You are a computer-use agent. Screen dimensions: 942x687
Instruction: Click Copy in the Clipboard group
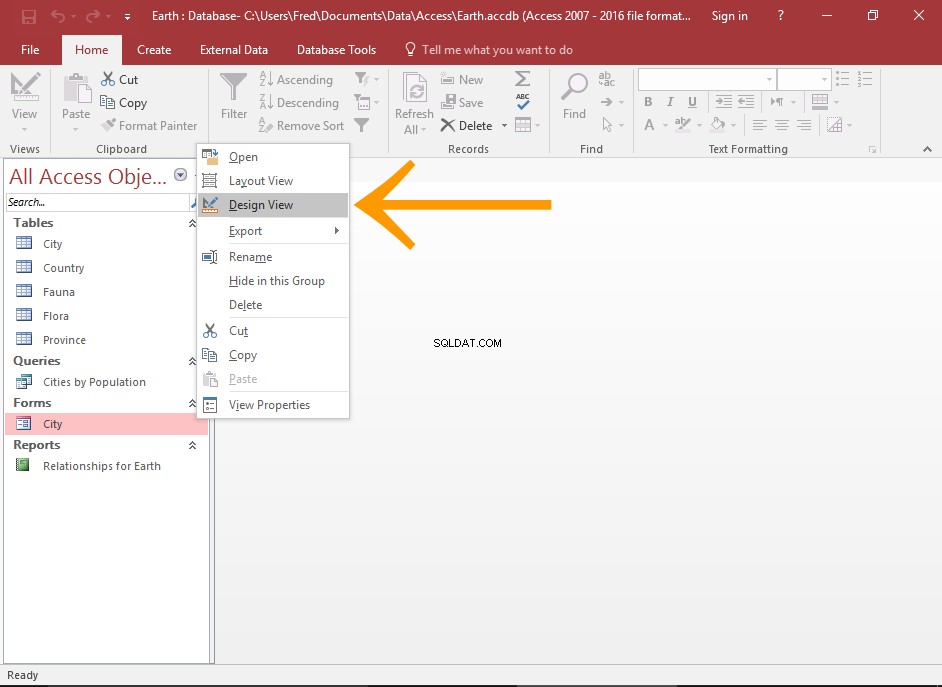[x=124, y=103]
